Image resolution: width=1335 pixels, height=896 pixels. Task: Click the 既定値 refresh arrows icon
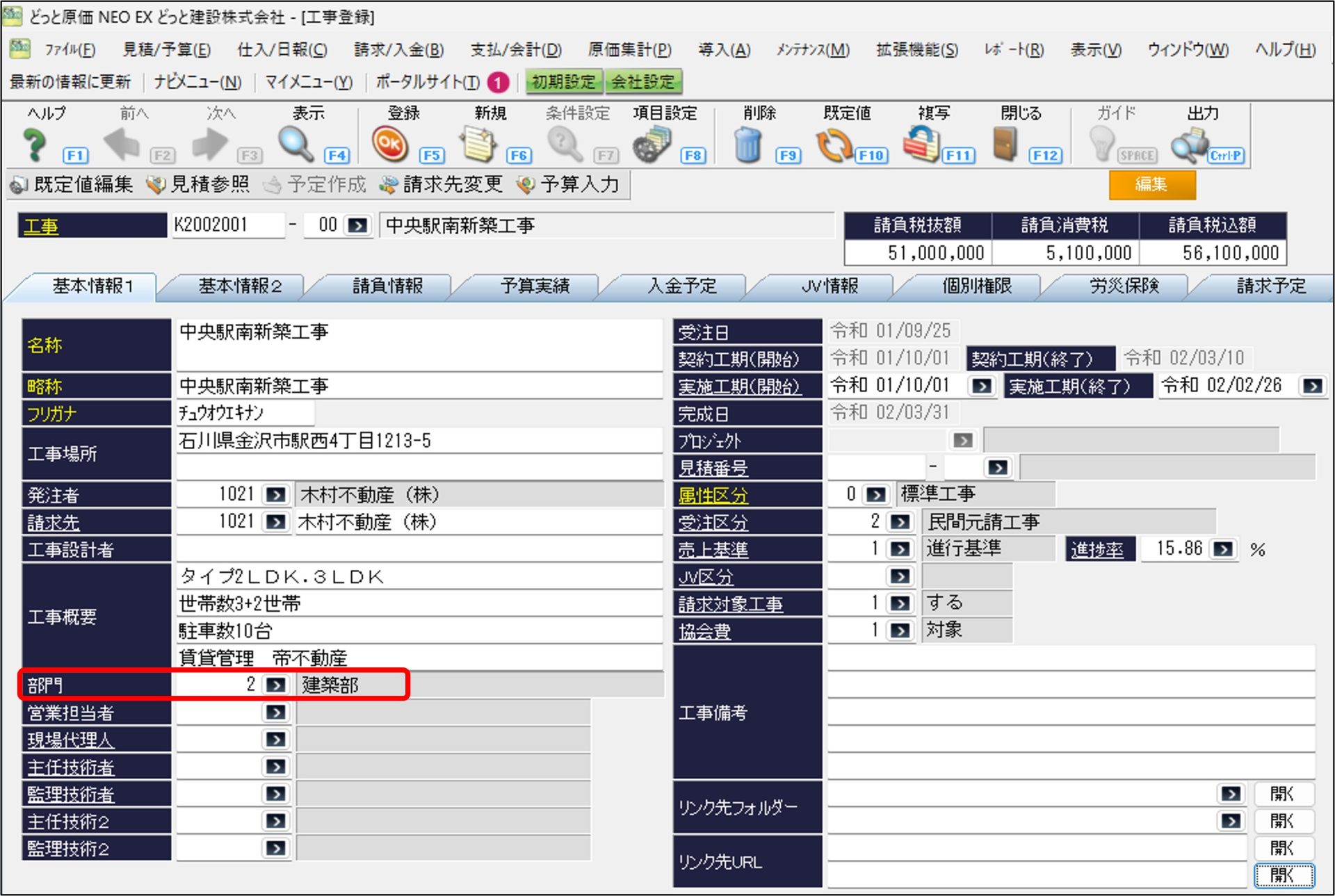[x=833, y=145]
